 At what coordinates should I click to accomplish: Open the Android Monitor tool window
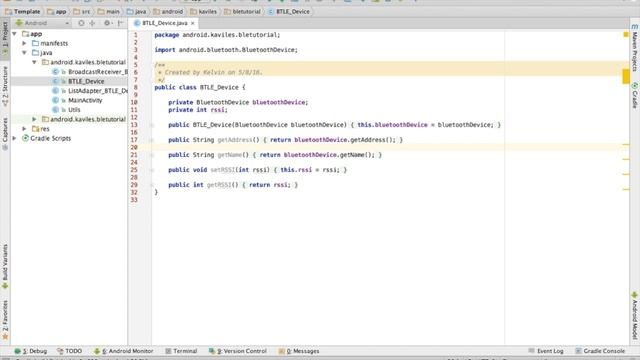(x=124, y=351)
